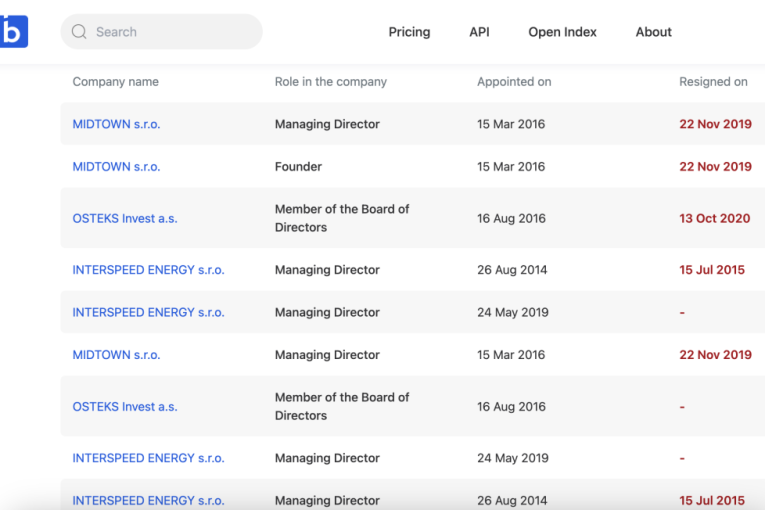Screen dimensions: 765x510
Task: Click the Founder role cell
Action: coord(298,167)
